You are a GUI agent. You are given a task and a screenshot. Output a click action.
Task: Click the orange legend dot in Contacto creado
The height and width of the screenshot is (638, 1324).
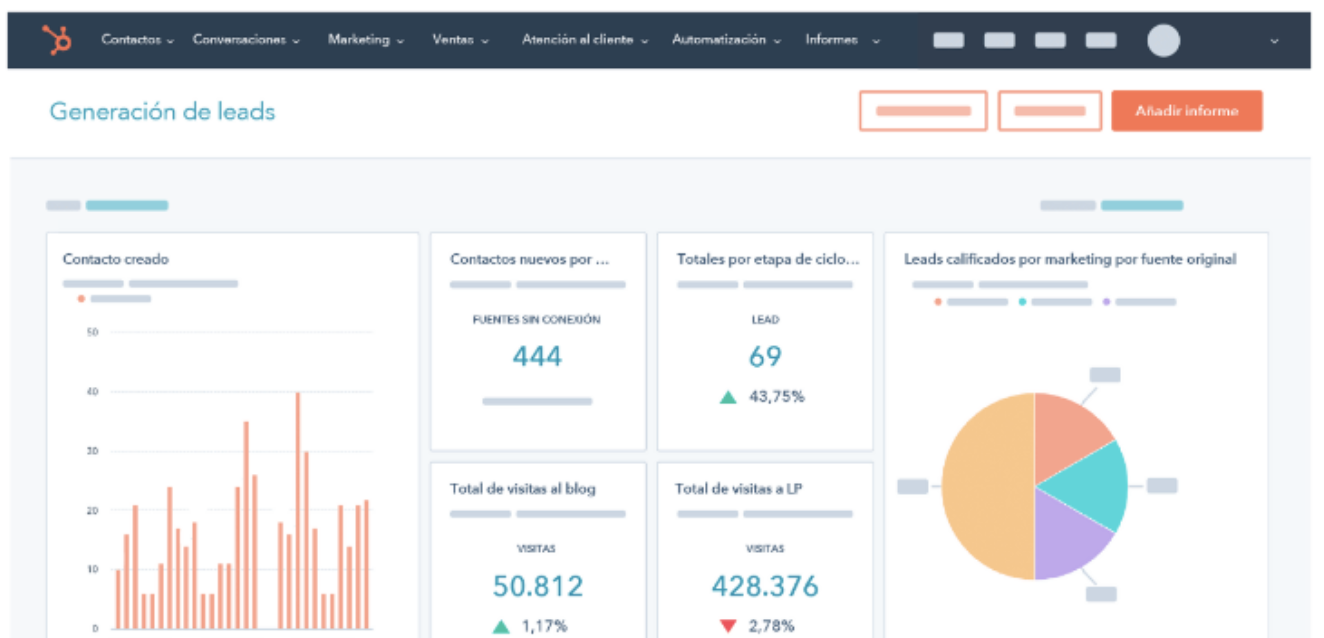81,298
